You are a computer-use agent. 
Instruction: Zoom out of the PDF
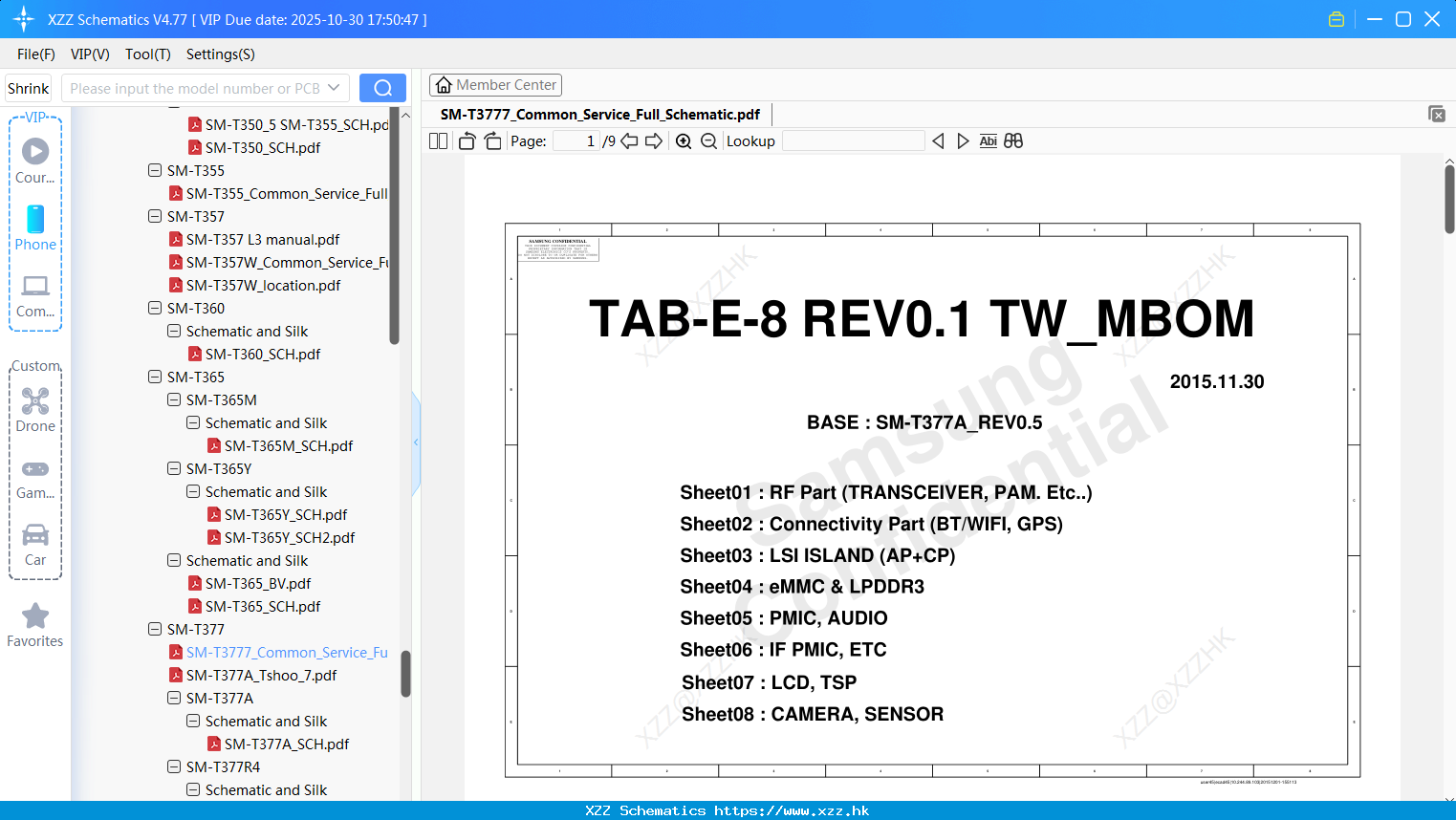click(708, 140)
